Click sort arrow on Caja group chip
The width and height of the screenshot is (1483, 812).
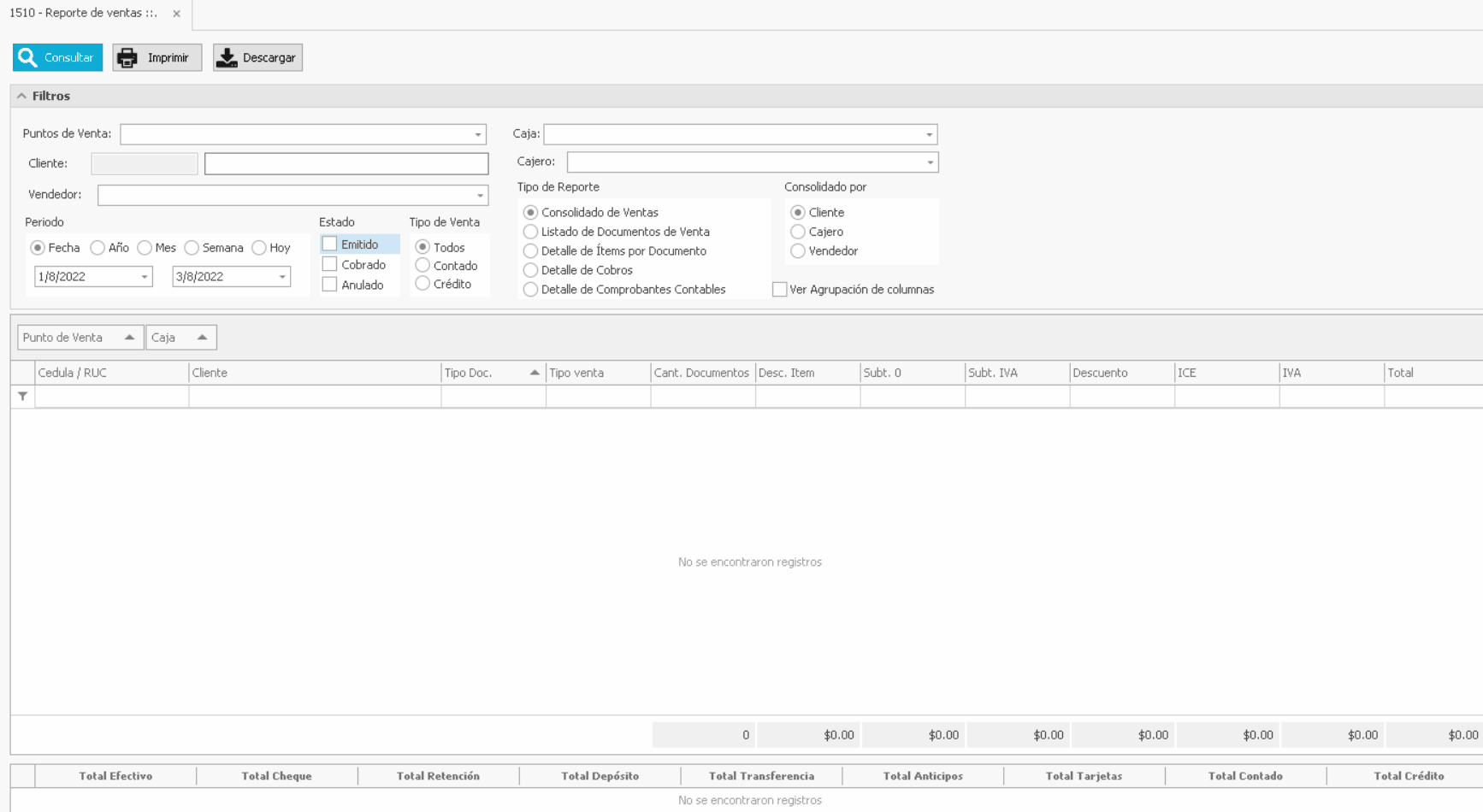(x=203, y=338)
